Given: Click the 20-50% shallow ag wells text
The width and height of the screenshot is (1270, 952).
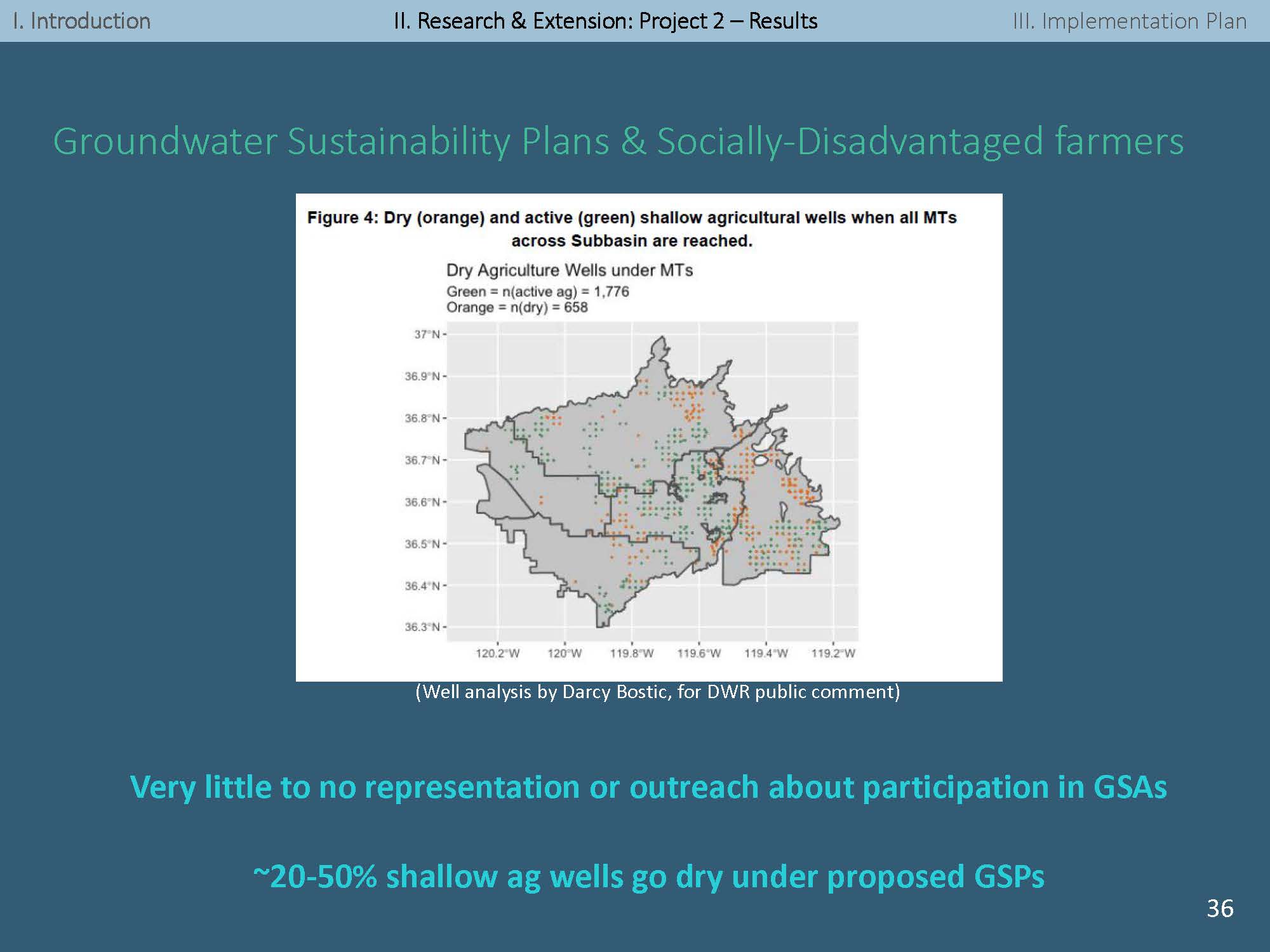Looking at the screenshot, I should tap(648, 876).
